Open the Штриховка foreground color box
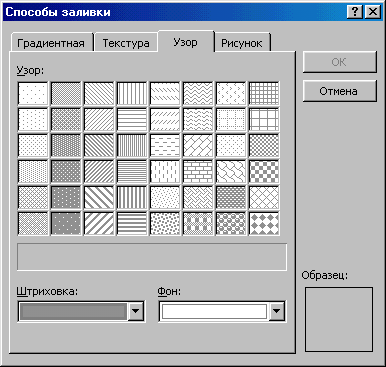 [73, 311]
